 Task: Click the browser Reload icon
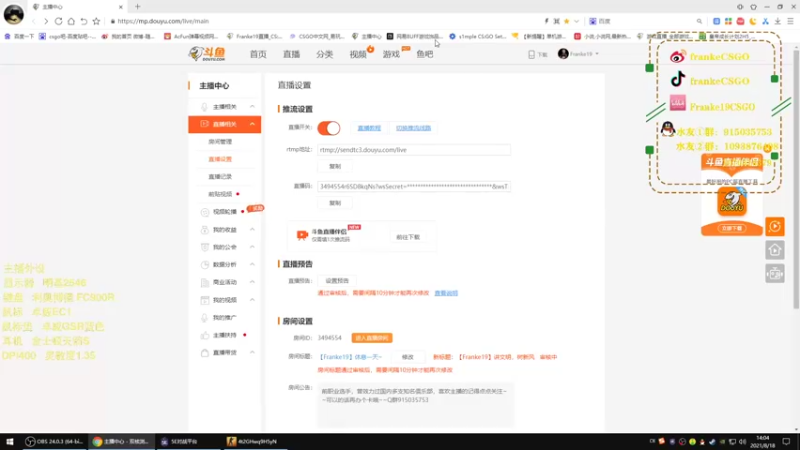tap(58, 21)
